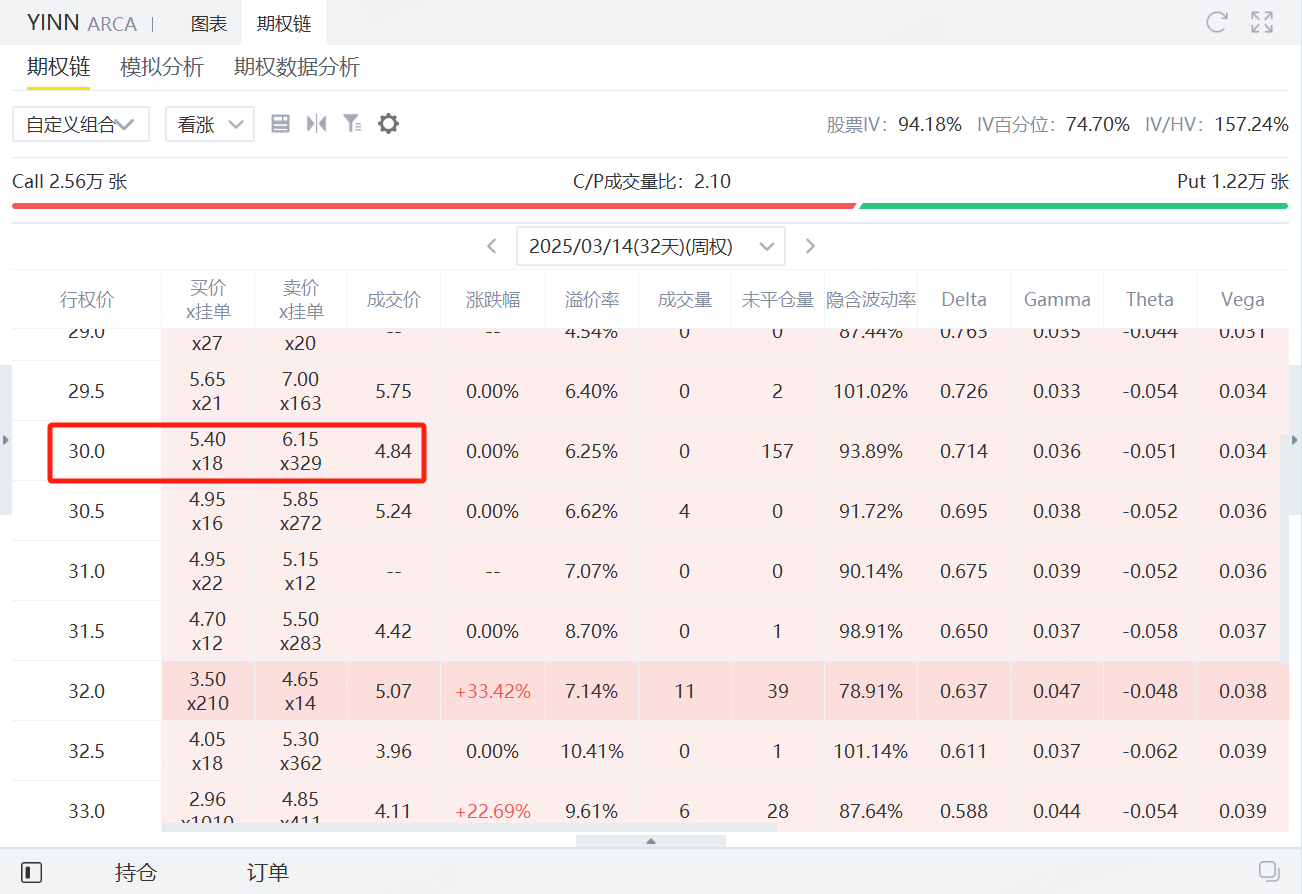Sort by the 涨跌幅 column header

click(x=493, y=299)
